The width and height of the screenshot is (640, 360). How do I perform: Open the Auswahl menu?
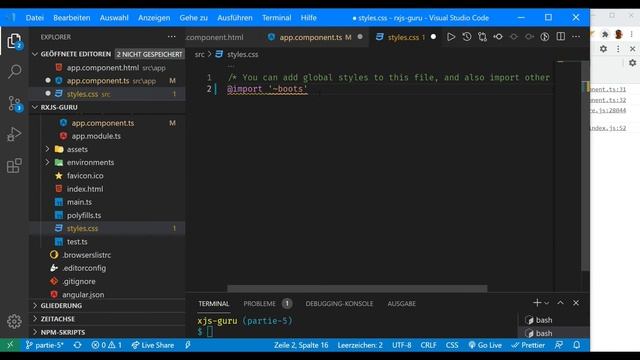[x=114, y=18]
